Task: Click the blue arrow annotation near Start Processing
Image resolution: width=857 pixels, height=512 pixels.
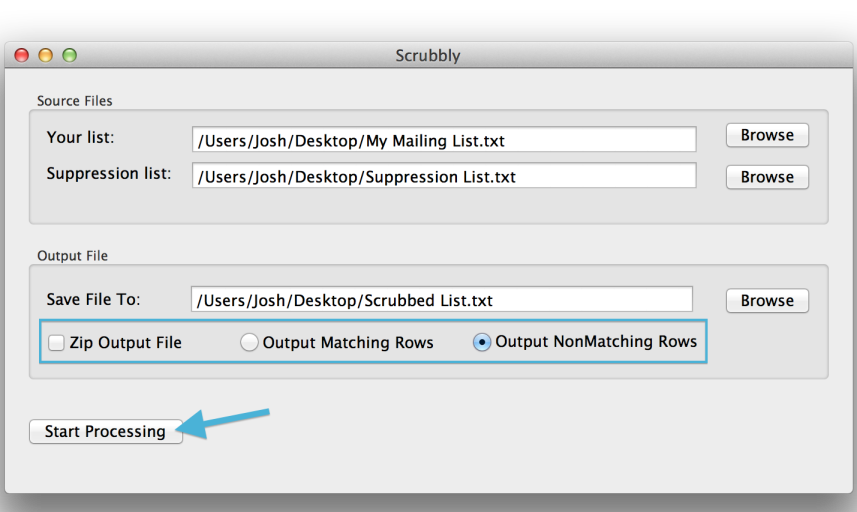Action: click(223, 423)
